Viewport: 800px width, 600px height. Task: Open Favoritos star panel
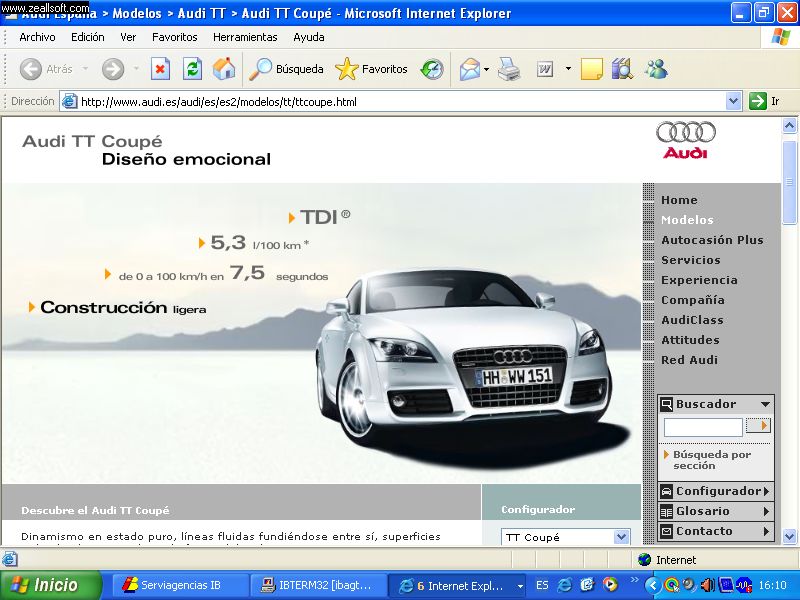pos(371,69)
